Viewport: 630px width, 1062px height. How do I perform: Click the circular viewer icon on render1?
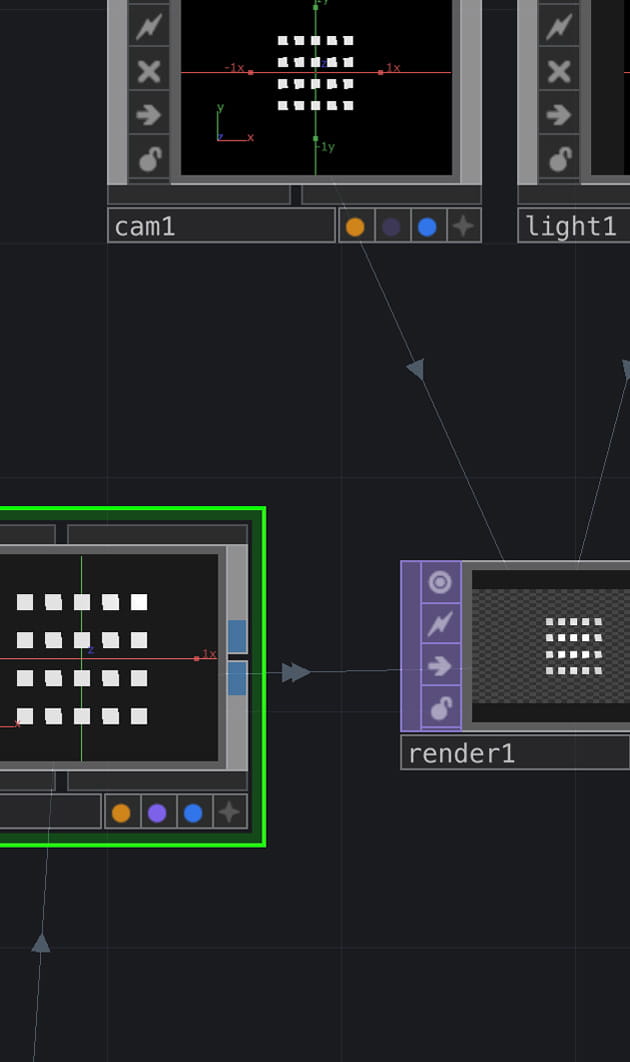pyautogui.click(x=440, y=582)
